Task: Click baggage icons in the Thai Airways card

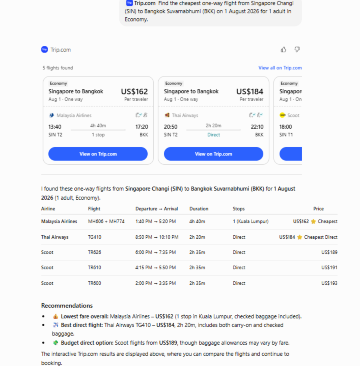Action: pos(256,115)
